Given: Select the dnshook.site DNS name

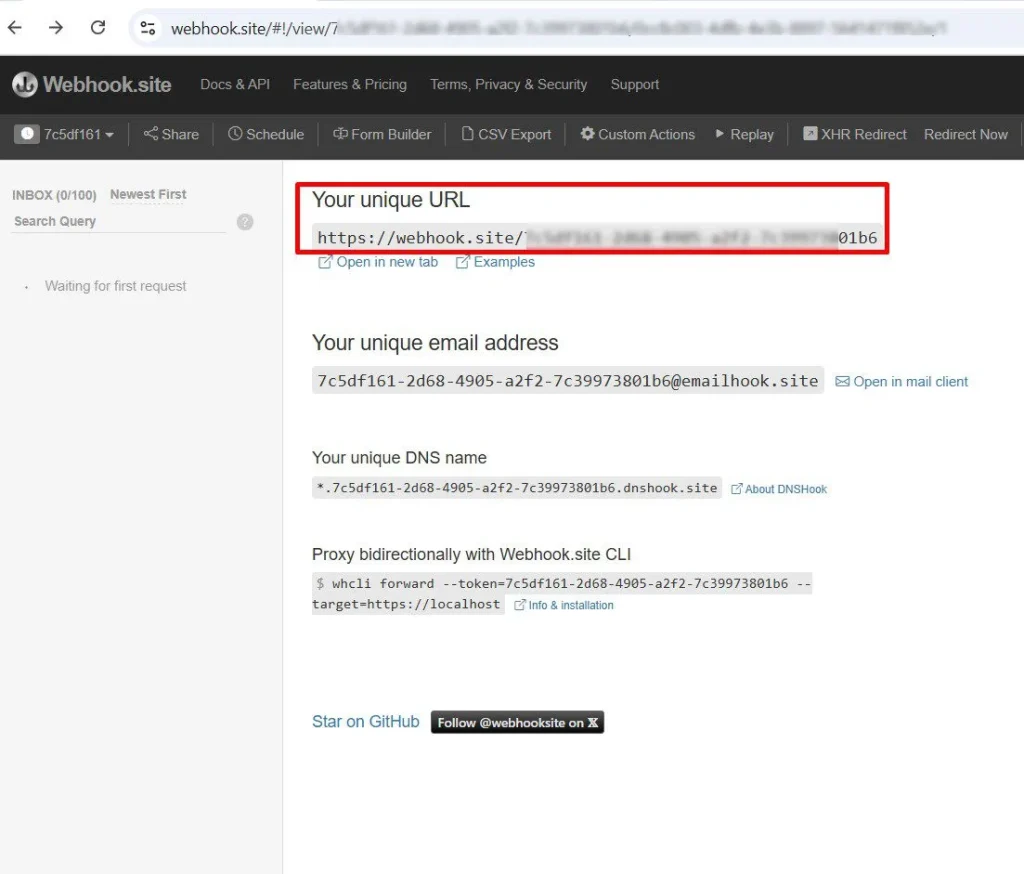Looking at the screenshot, I should tap(517, 488).
